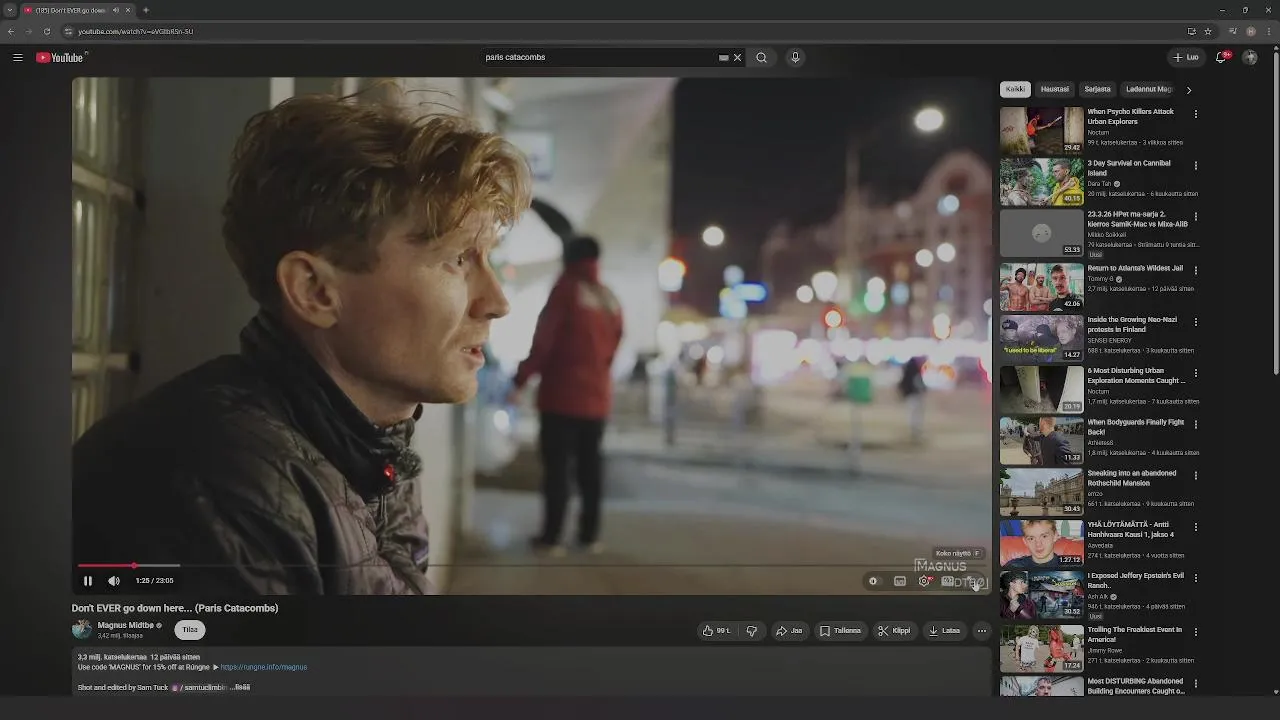Toggle subtitles in the player
Image resolution: width=1280 pixels, height=720 pixels.
tap(900, 581)
